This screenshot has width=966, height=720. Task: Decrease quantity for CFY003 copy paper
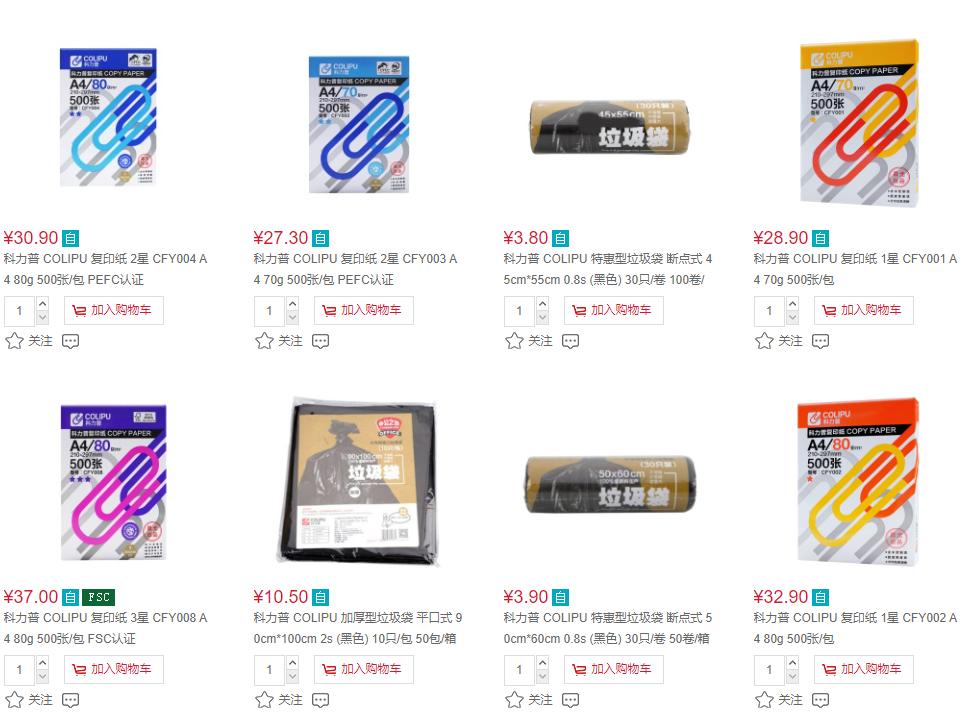click(x=293, y=318)
